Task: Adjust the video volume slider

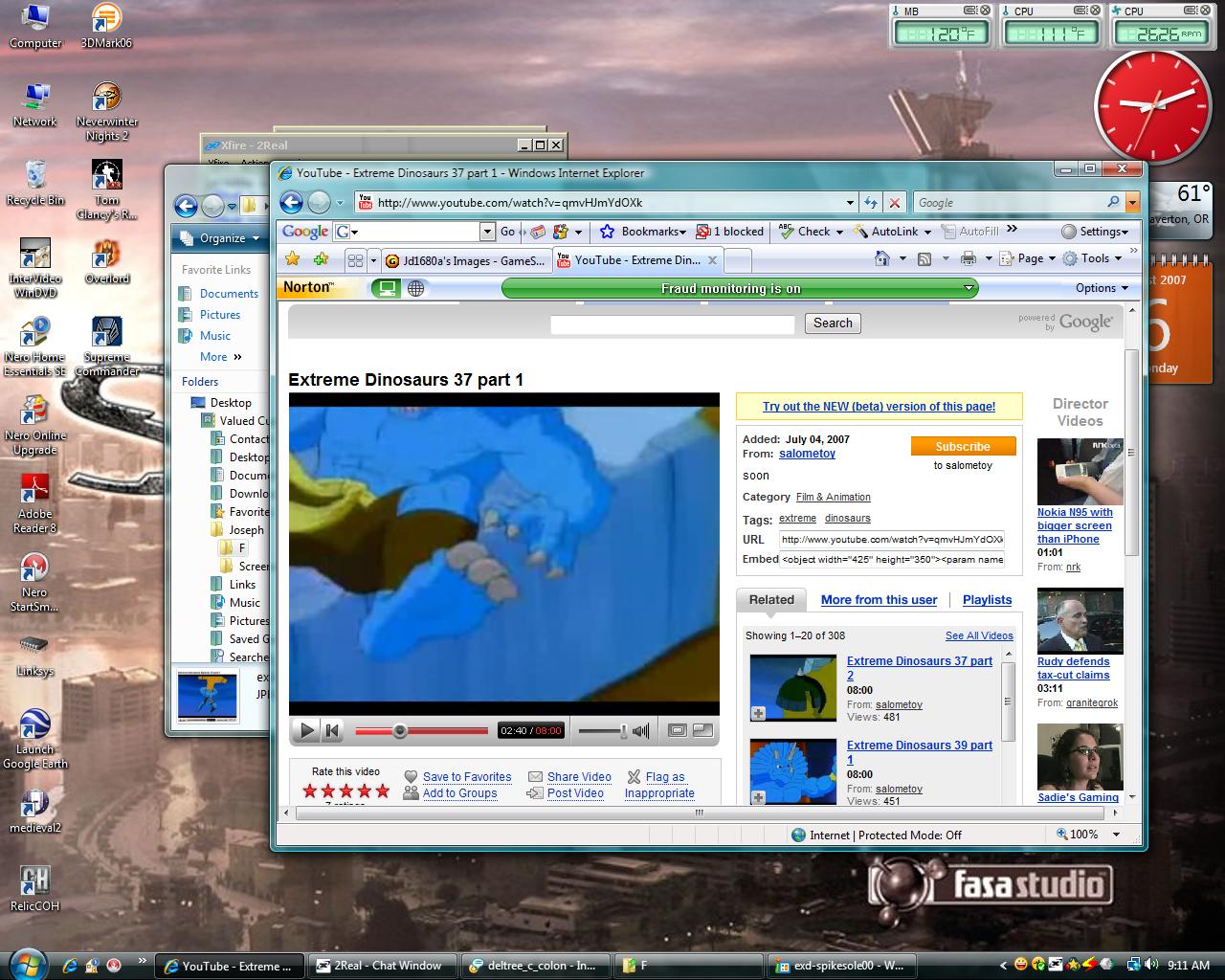Action: click(623, 731)
